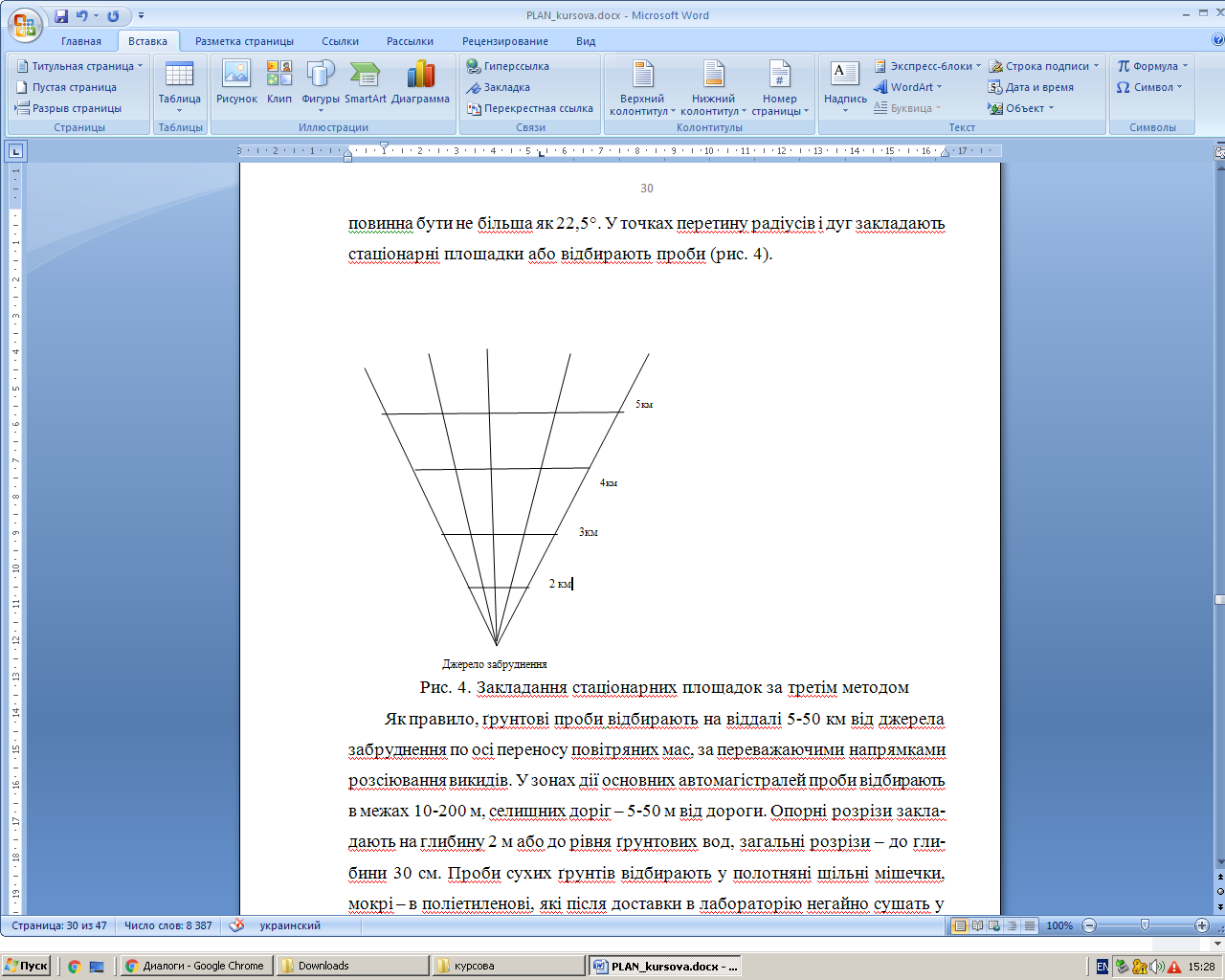Toggle the spelling check status icon

[x=237, y=925]
